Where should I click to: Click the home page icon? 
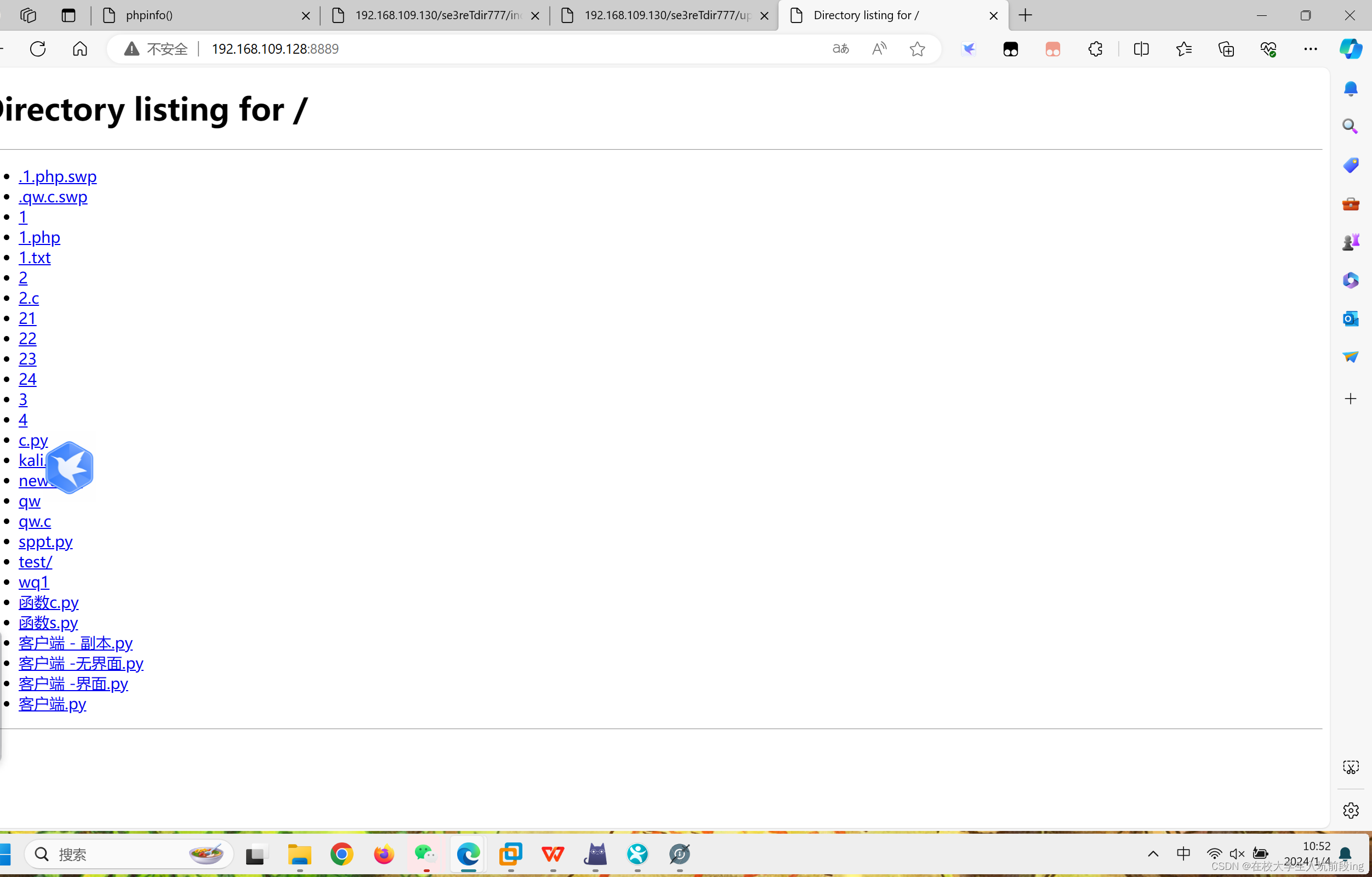pos(80,49)
